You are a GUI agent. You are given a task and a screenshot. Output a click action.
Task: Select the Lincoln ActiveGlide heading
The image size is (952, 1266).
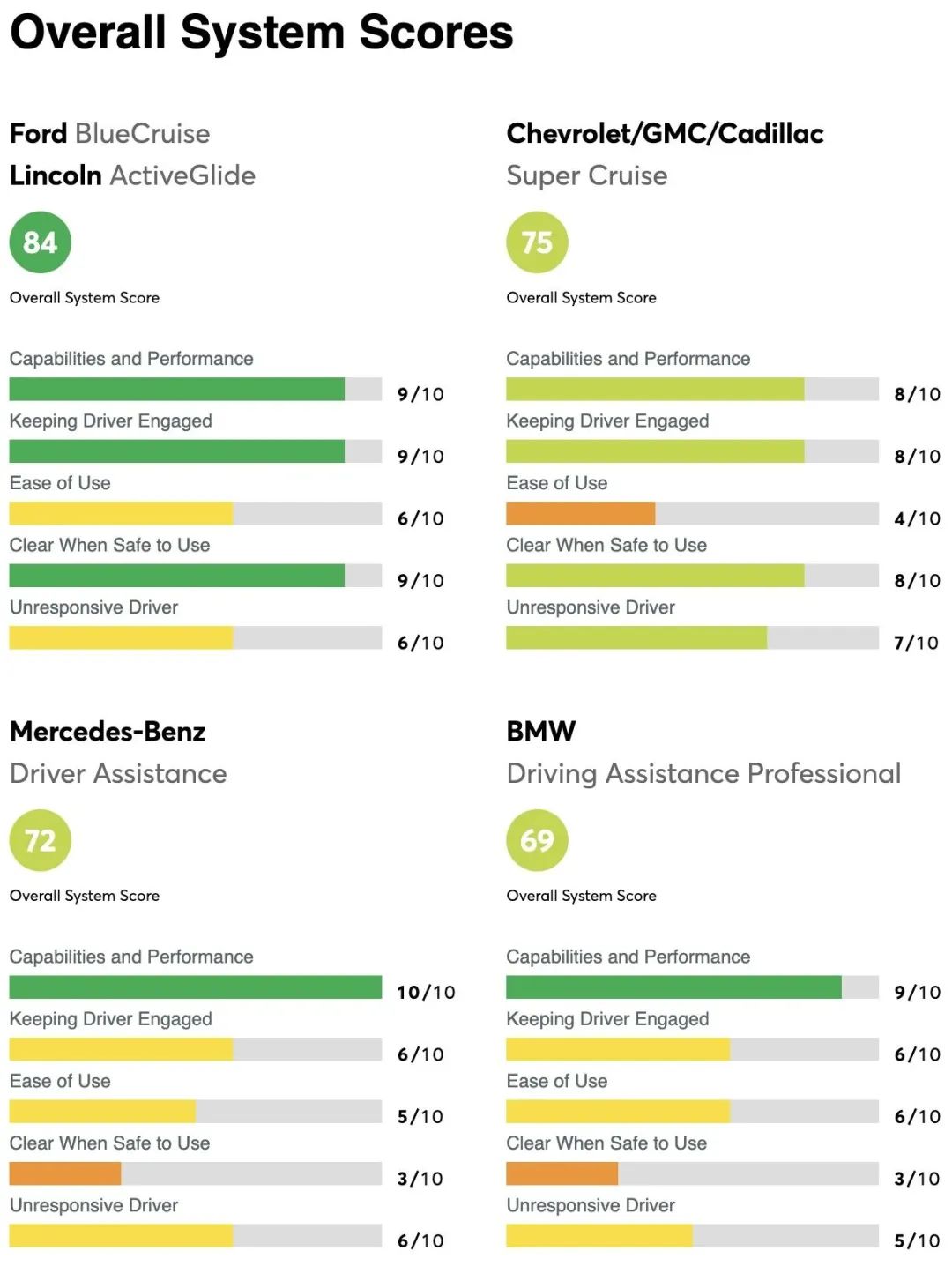[132, 175]
